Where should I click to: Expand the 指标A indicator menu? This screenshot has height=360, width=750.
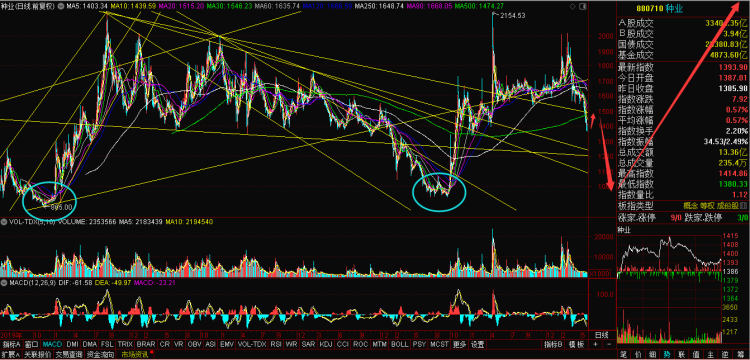pyautogui.click(x=11, y=344)
